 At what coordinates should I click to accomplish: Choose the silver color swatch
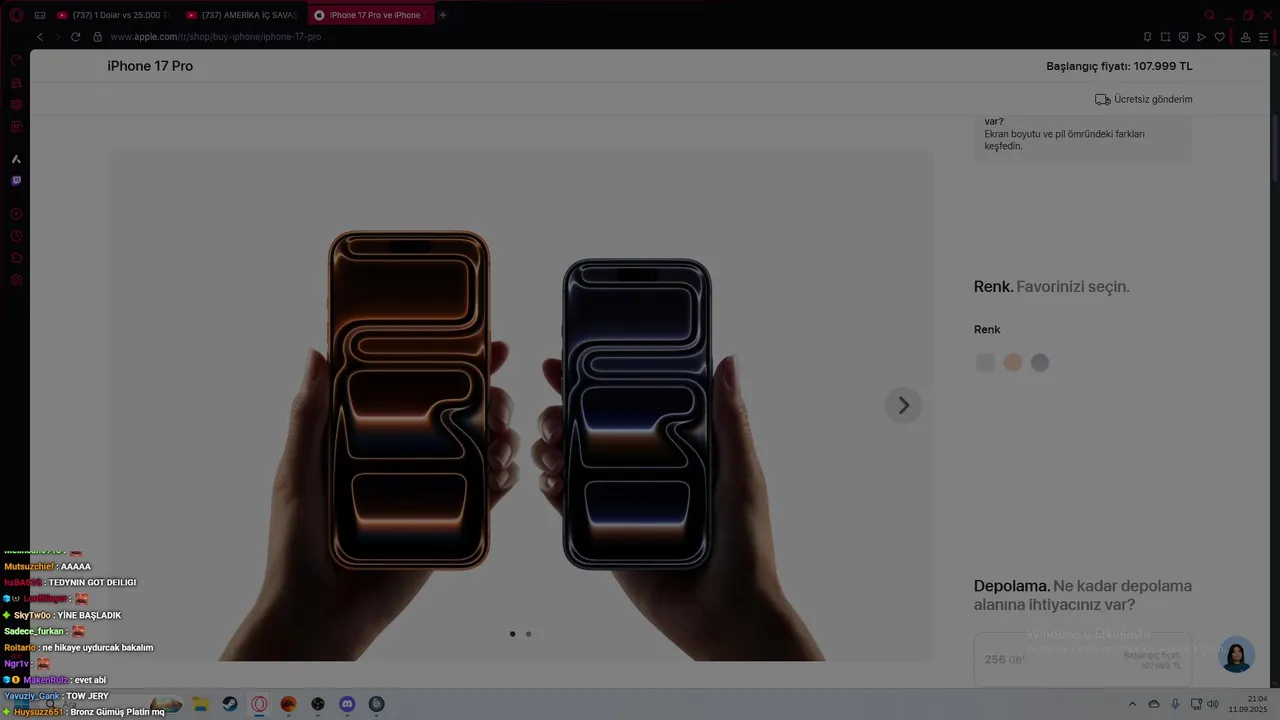pyautogui.click(x=985, y=363)
